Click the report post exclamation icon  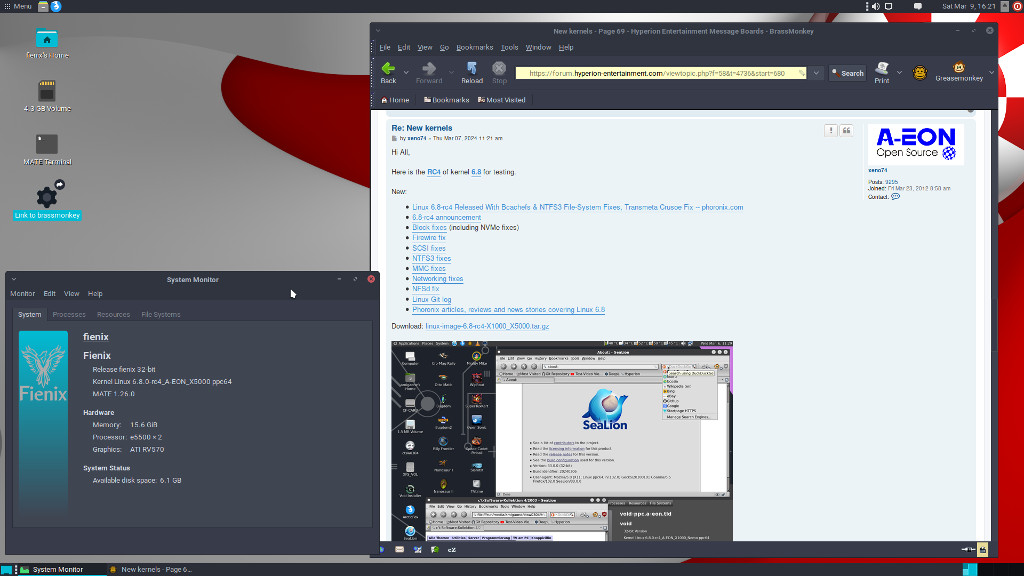[831, 131]
